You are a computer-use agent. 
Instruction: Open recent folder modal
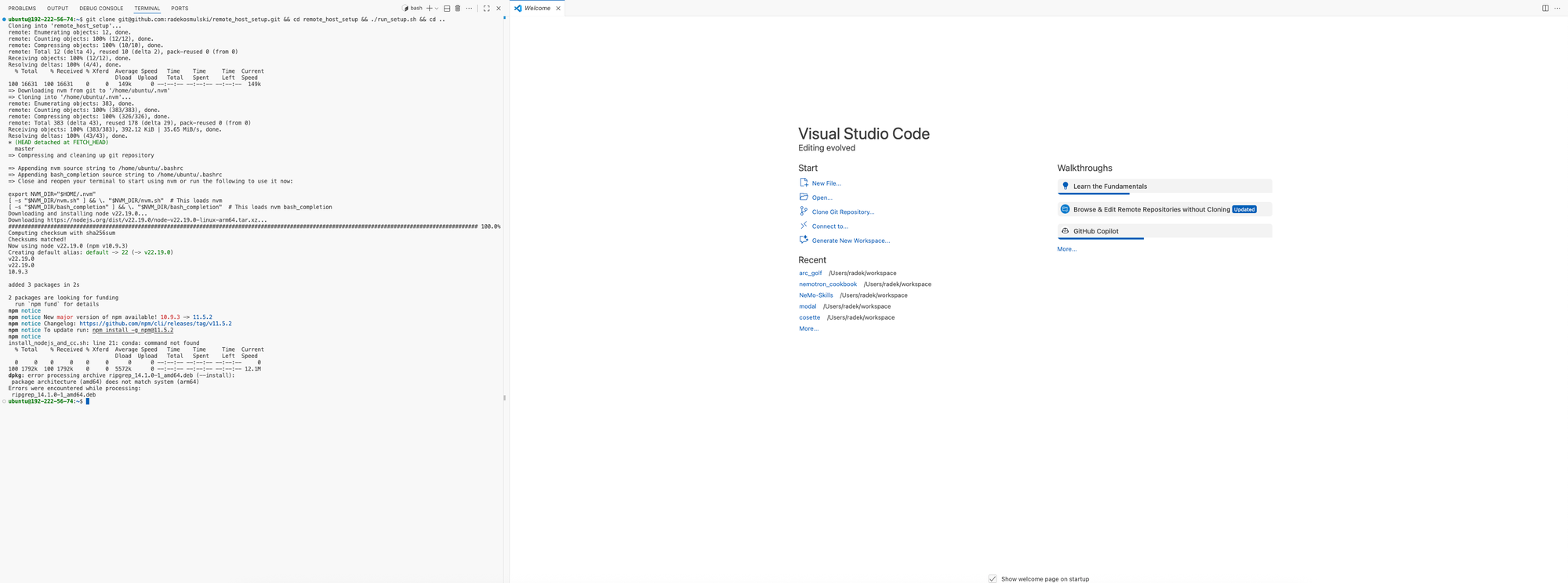(x=808, y=306)
